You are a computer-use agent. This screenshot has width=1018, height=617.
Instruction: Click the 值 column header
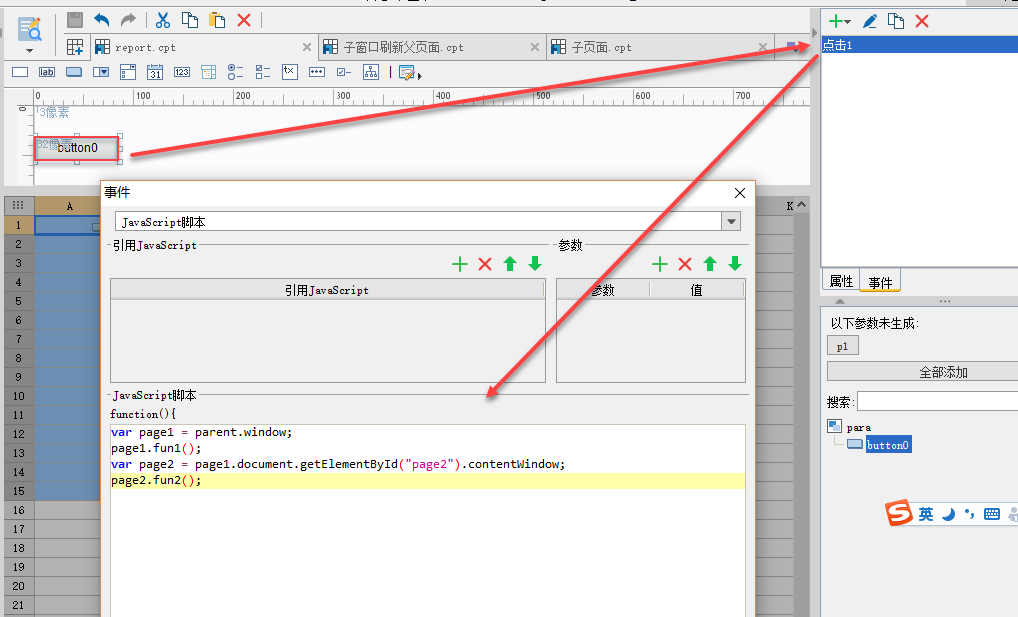click(697, 290)
